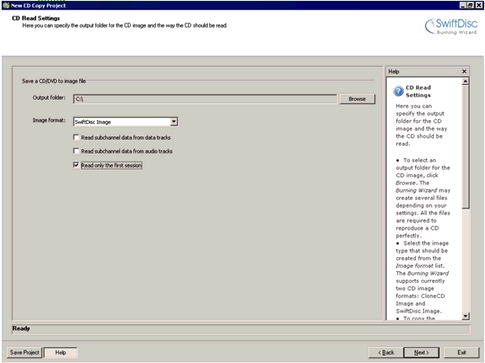Click into the Output folder path field
485x363 pixels.
205,99
